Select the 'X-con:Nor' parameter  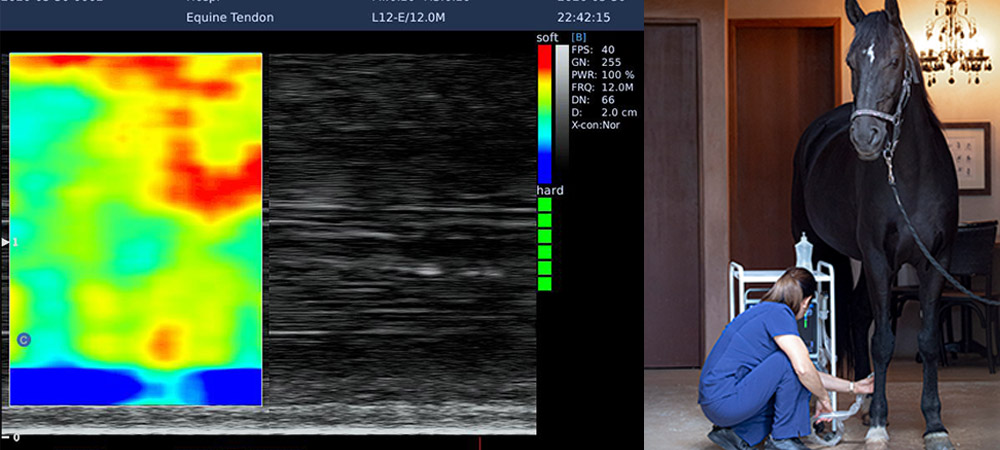tap(596, 126)
